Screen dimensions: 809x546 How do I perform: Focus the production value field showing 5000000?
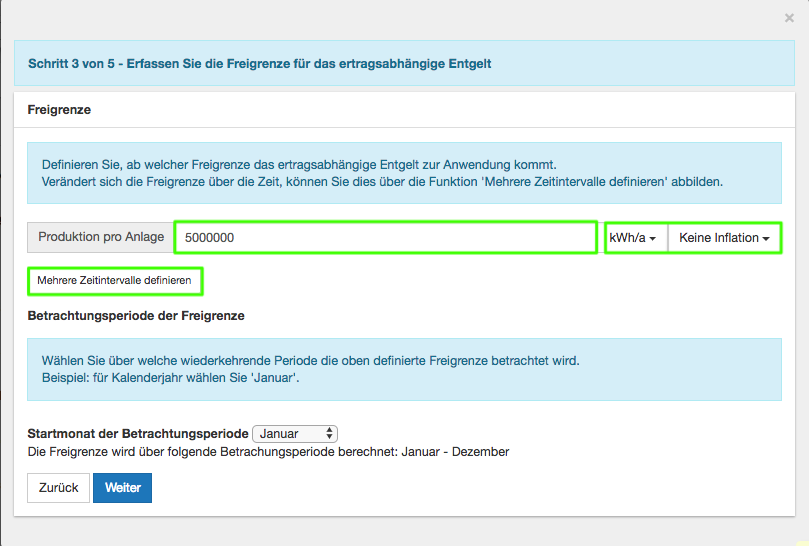point(386,238)
